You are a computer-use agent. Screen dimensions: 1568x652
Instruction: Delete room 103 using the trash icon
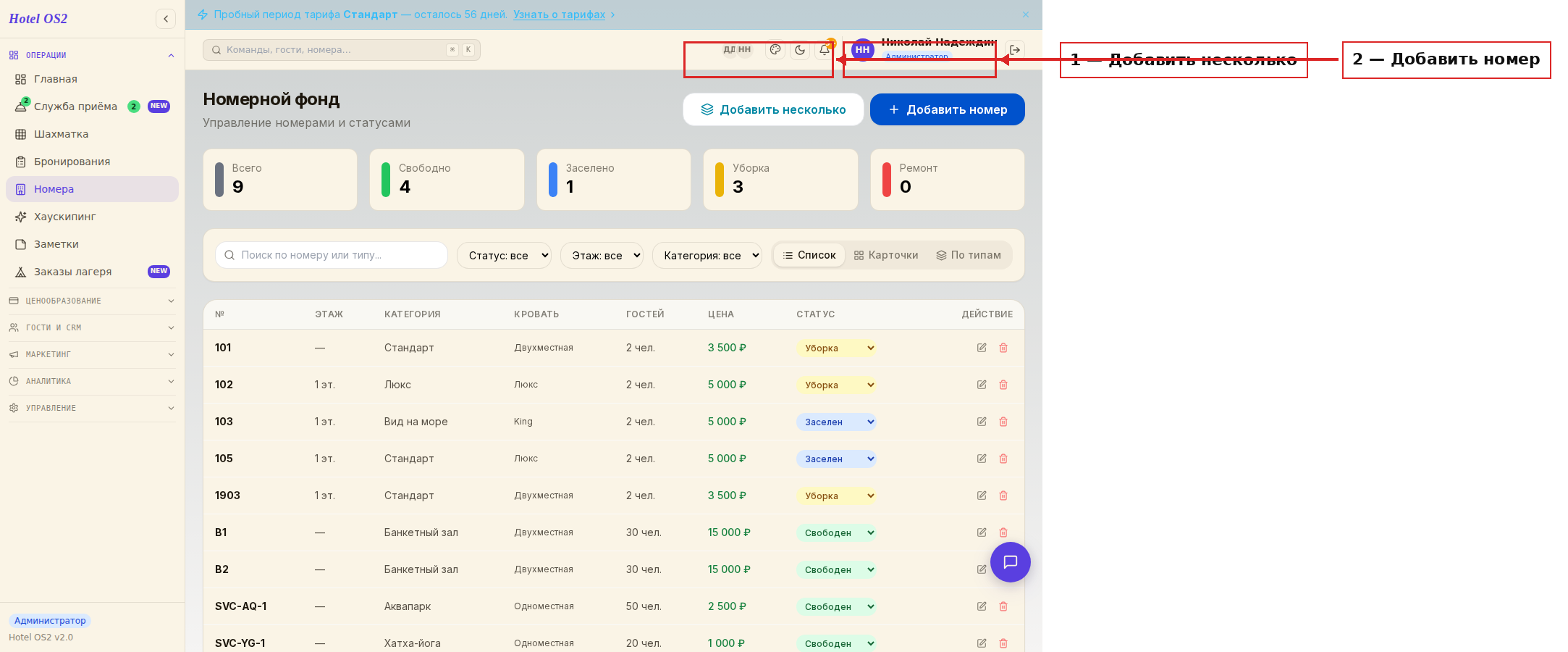coord(1003,422)
